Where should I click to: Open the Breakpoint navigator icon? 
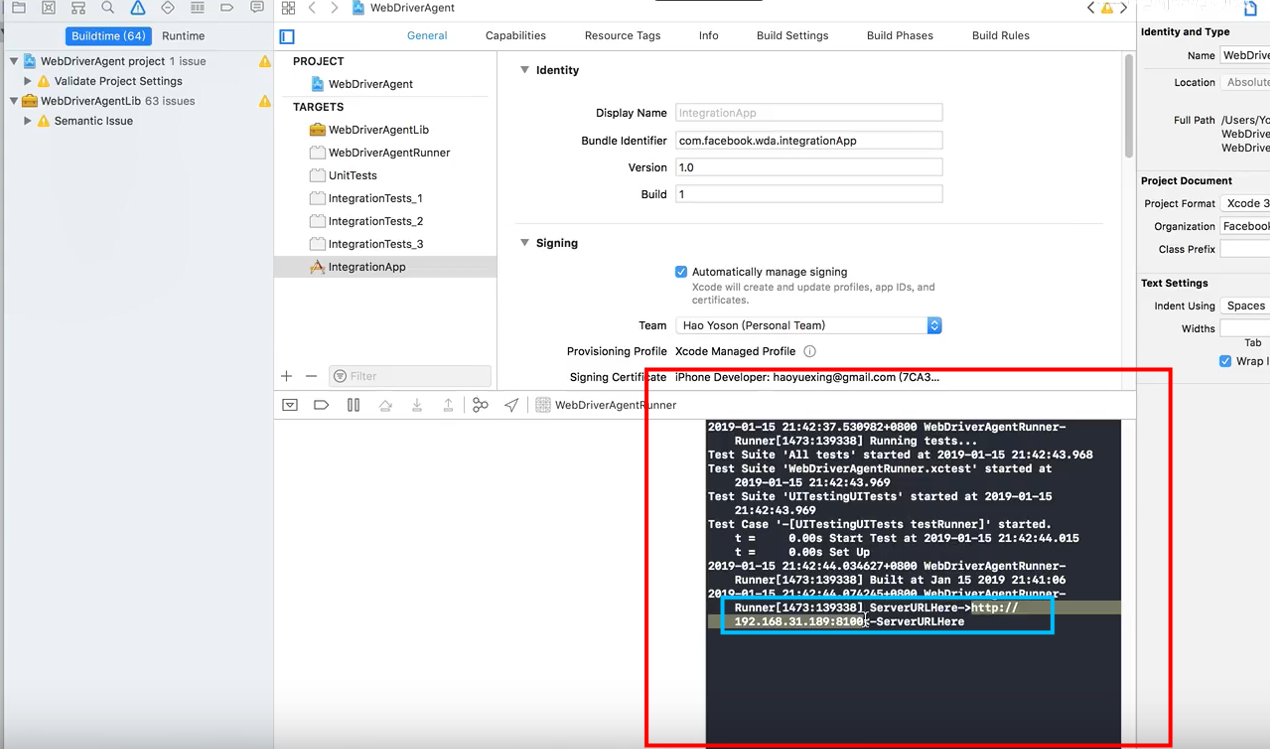coord(228,8)
